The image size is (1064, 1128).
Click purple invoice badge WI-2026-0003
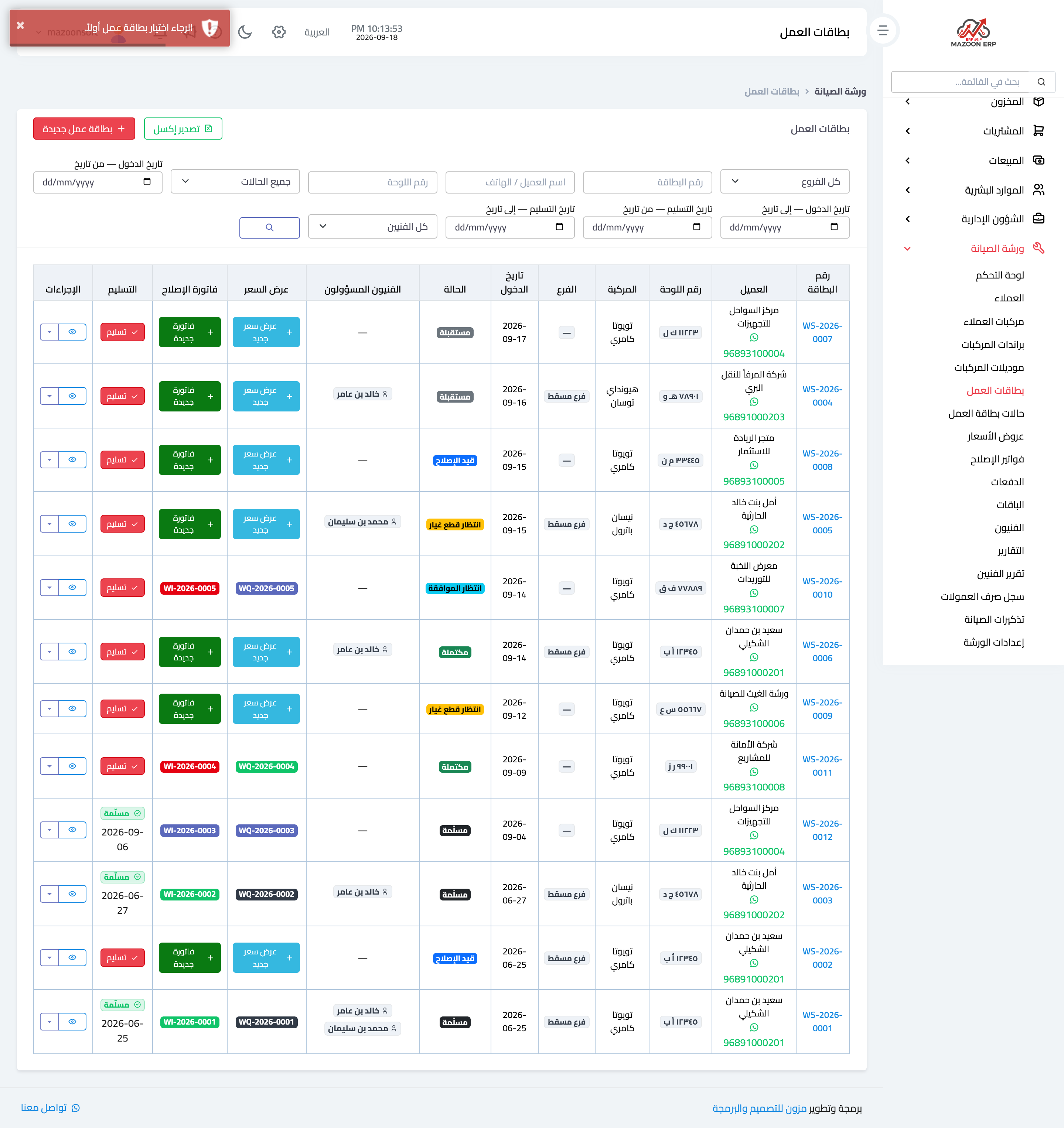pyautogui.click(x=190, y=831)
